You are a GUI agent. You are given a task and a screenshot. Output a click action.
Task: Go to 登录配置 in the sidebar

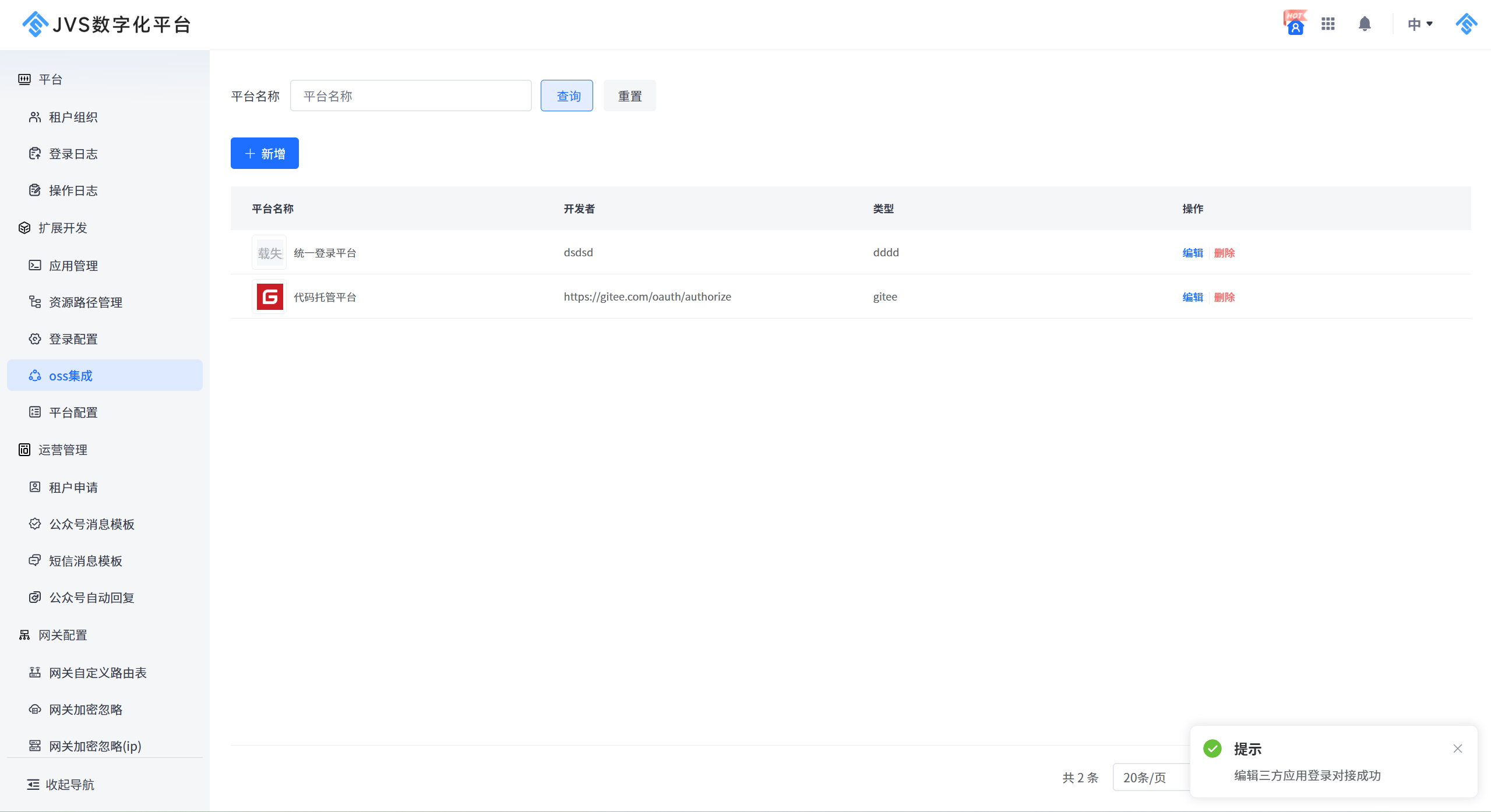[73, 339]
